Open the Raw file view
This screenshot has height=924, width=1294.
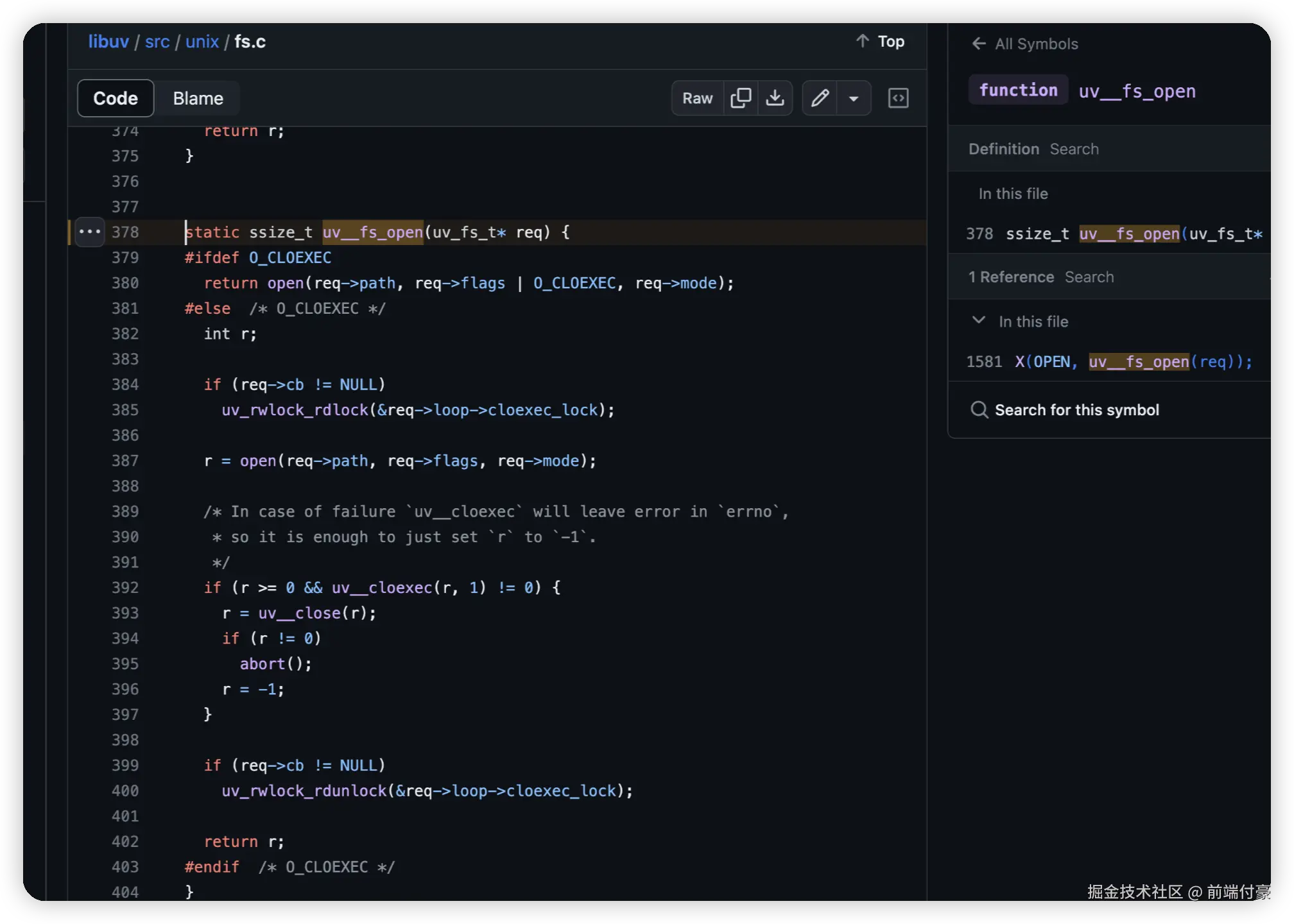(697, 98)
